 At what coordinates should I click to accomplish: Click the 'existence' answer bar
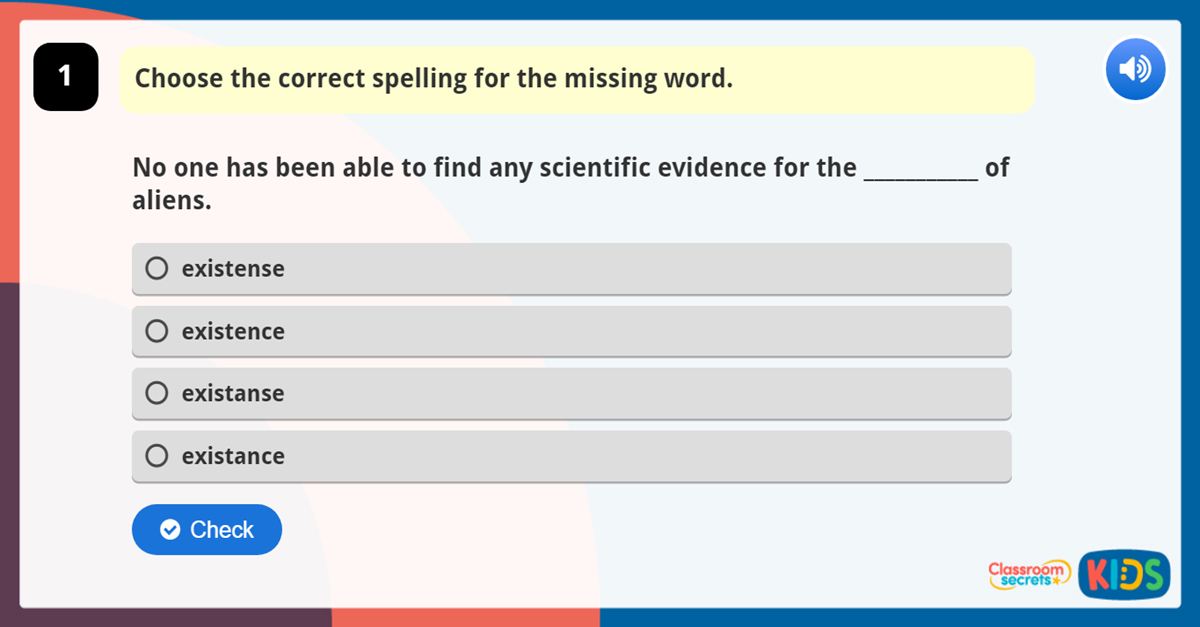[x=570, y=331]
